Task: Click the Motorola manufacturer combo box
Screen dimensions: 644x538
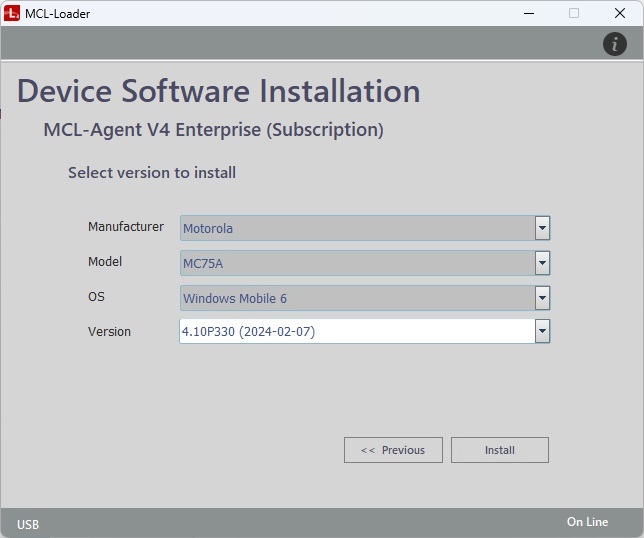Action: pyautogui.click(x=365, y=228)
